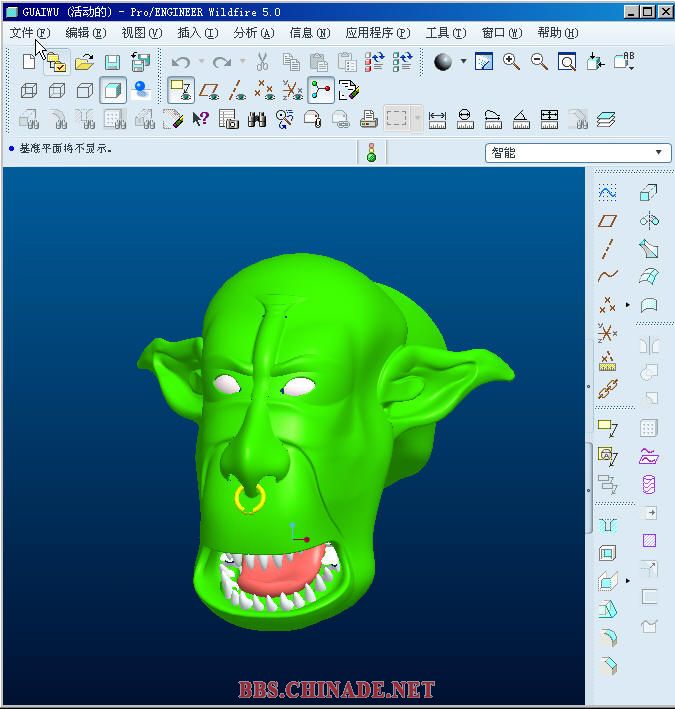
Task: Open the 编辑(E) menu
Action: [x=86, y=33]
